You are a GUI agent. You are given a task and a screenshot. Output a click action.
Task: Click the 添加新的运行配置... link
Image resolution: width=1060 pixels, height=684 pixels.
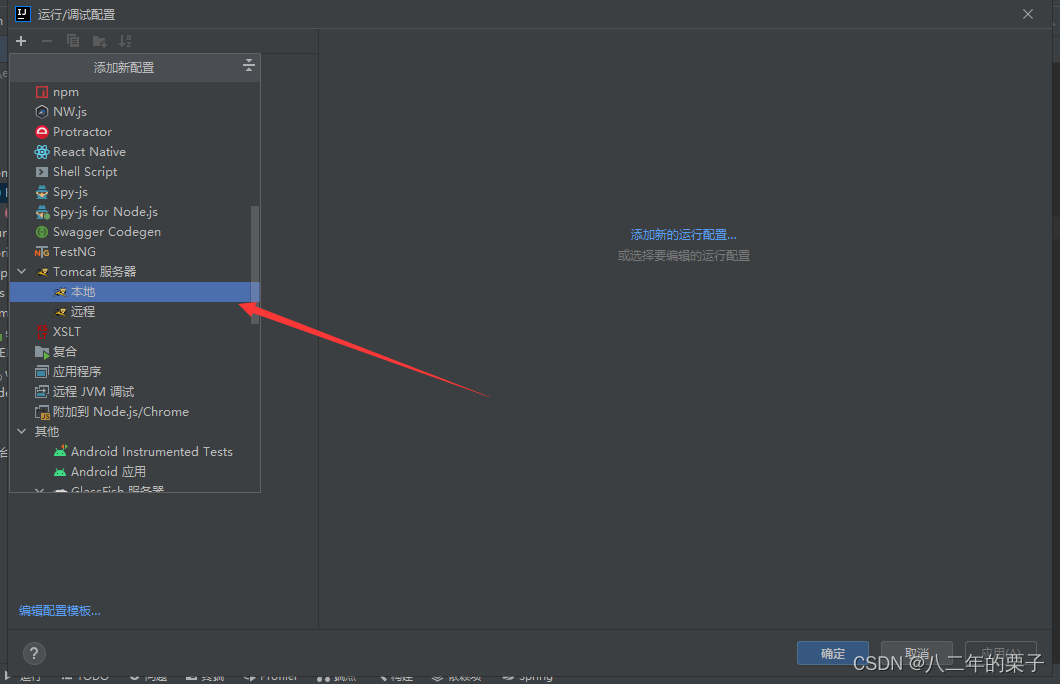click(x=683, y=235)
